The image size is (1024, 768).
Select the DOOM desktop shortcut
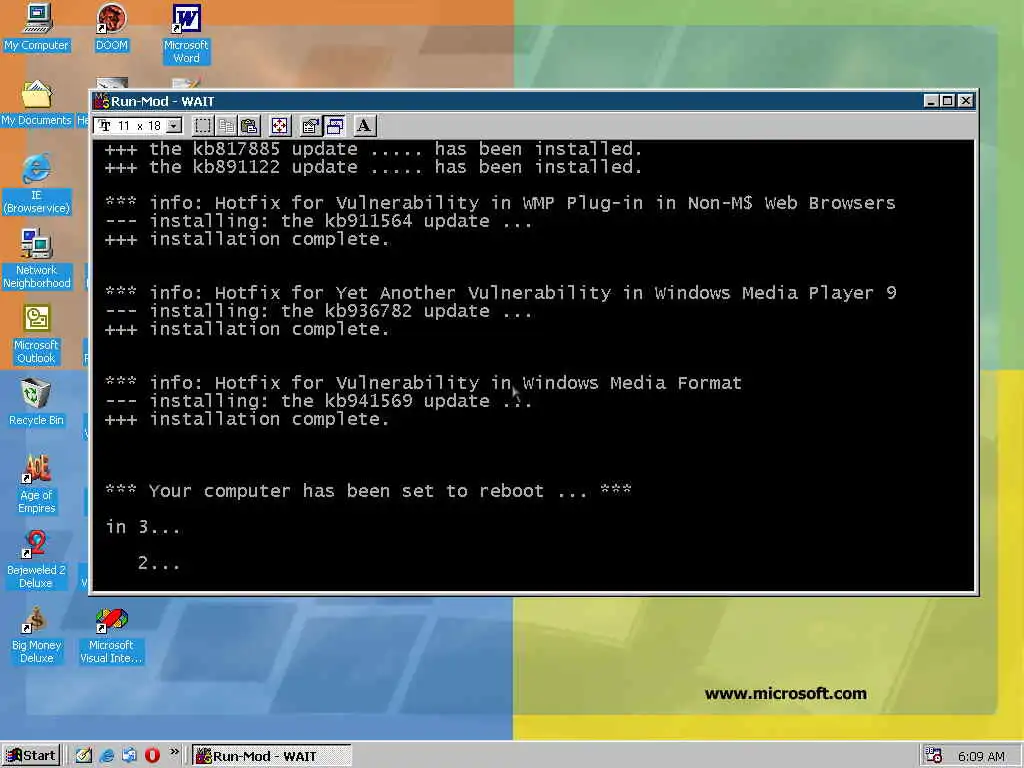(x=112, y=27)
